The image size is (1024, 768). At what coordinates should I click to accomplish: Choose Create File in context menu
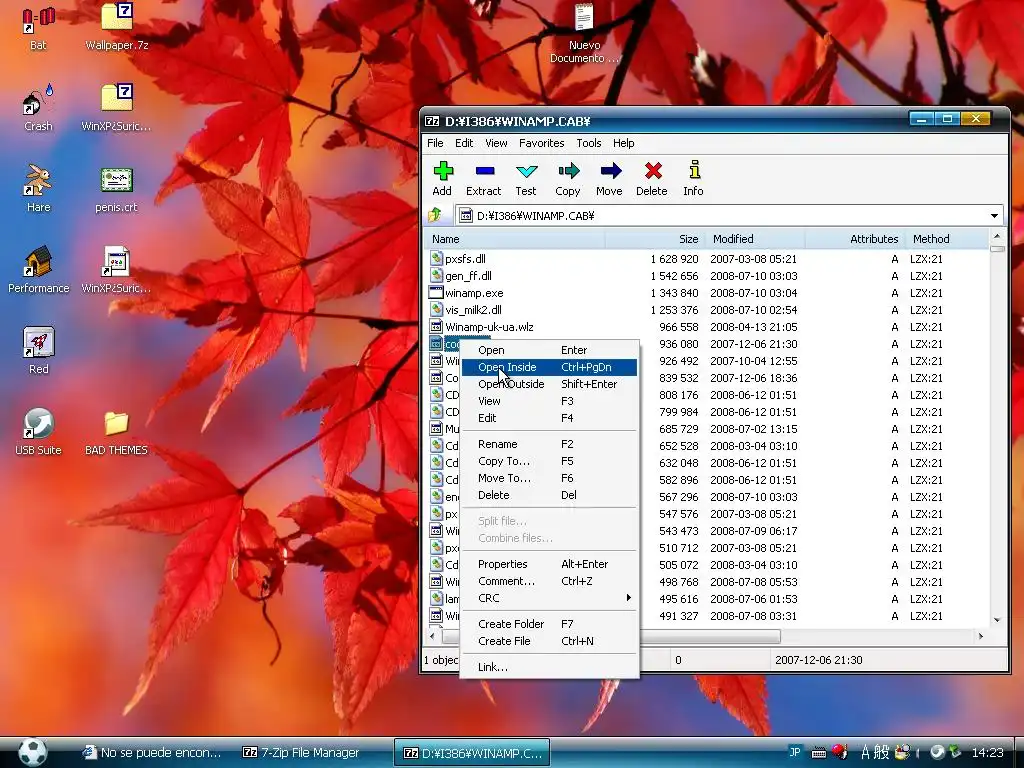point(549,641)
